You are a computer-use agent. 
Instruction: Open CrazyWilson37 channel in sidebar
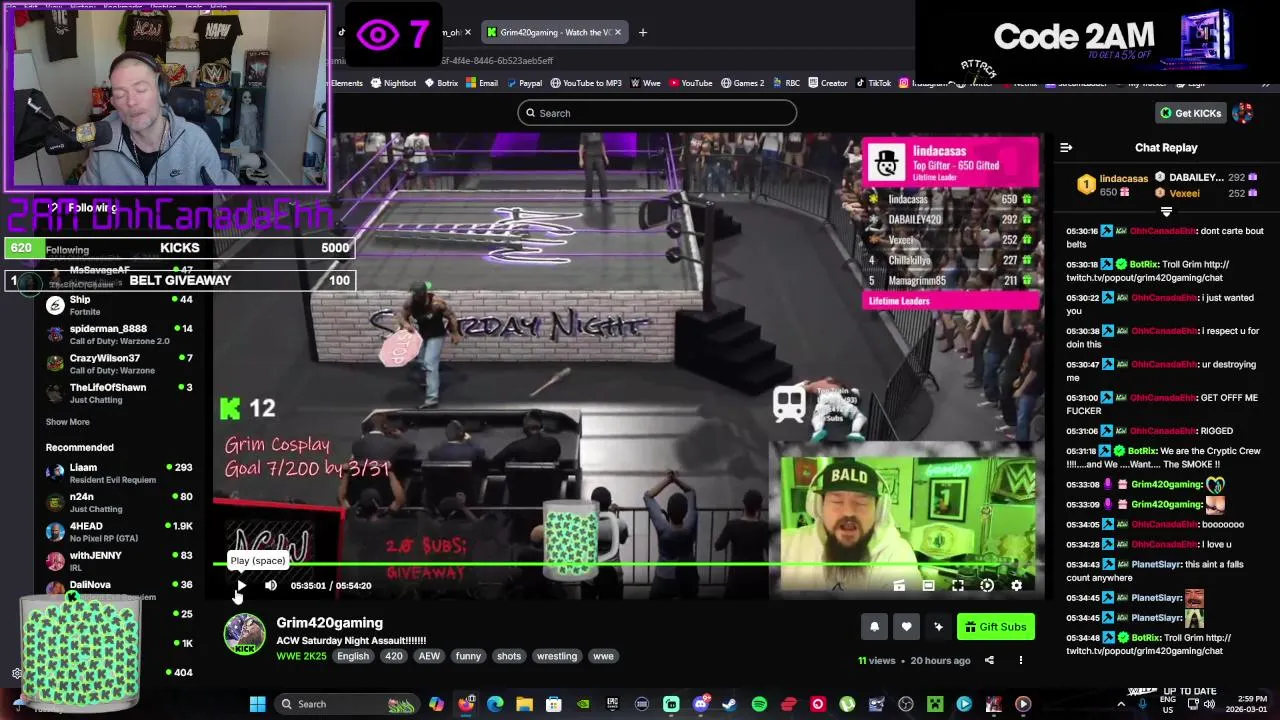click(118, 364)
